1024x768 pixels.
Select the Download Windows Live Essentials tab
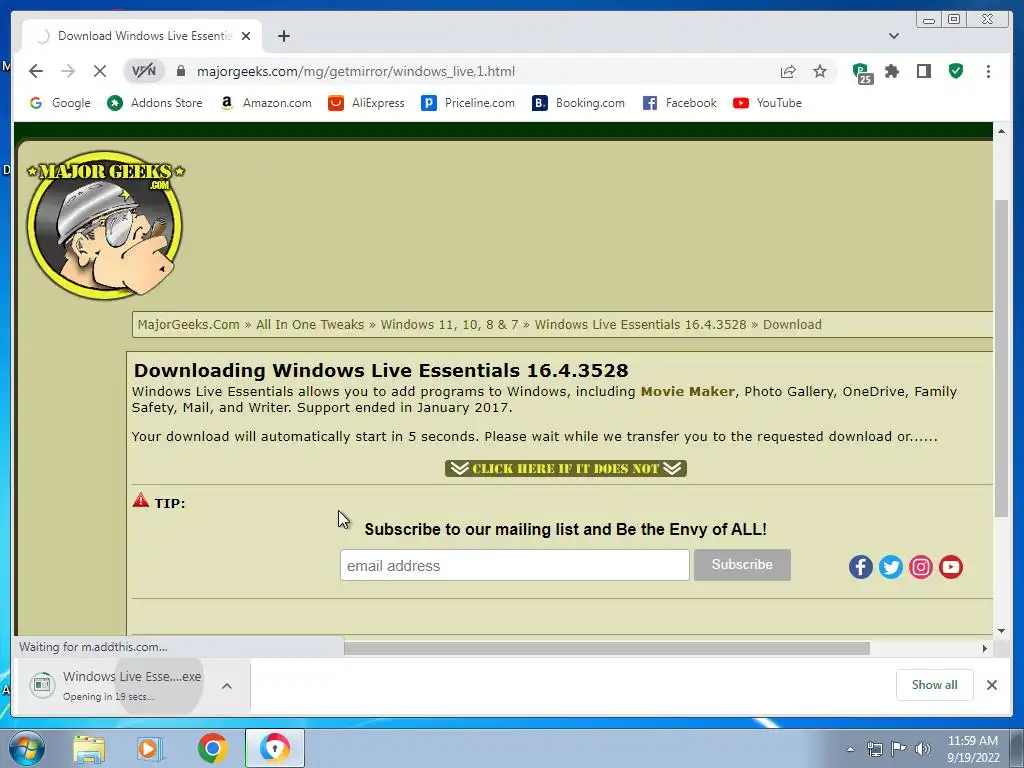[x=142, y=36]
